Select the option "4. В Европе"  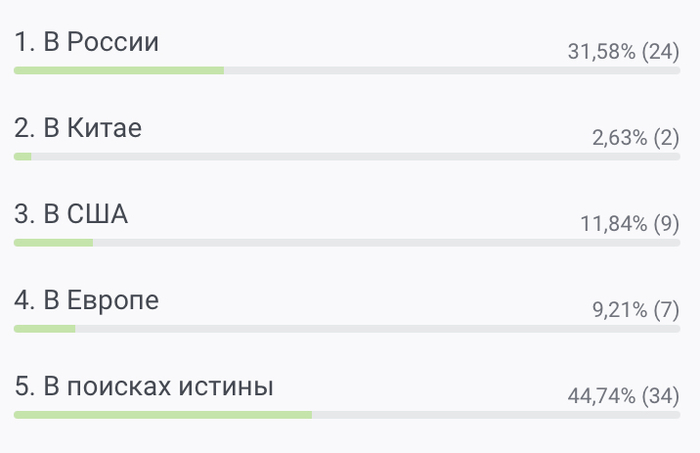87,300
